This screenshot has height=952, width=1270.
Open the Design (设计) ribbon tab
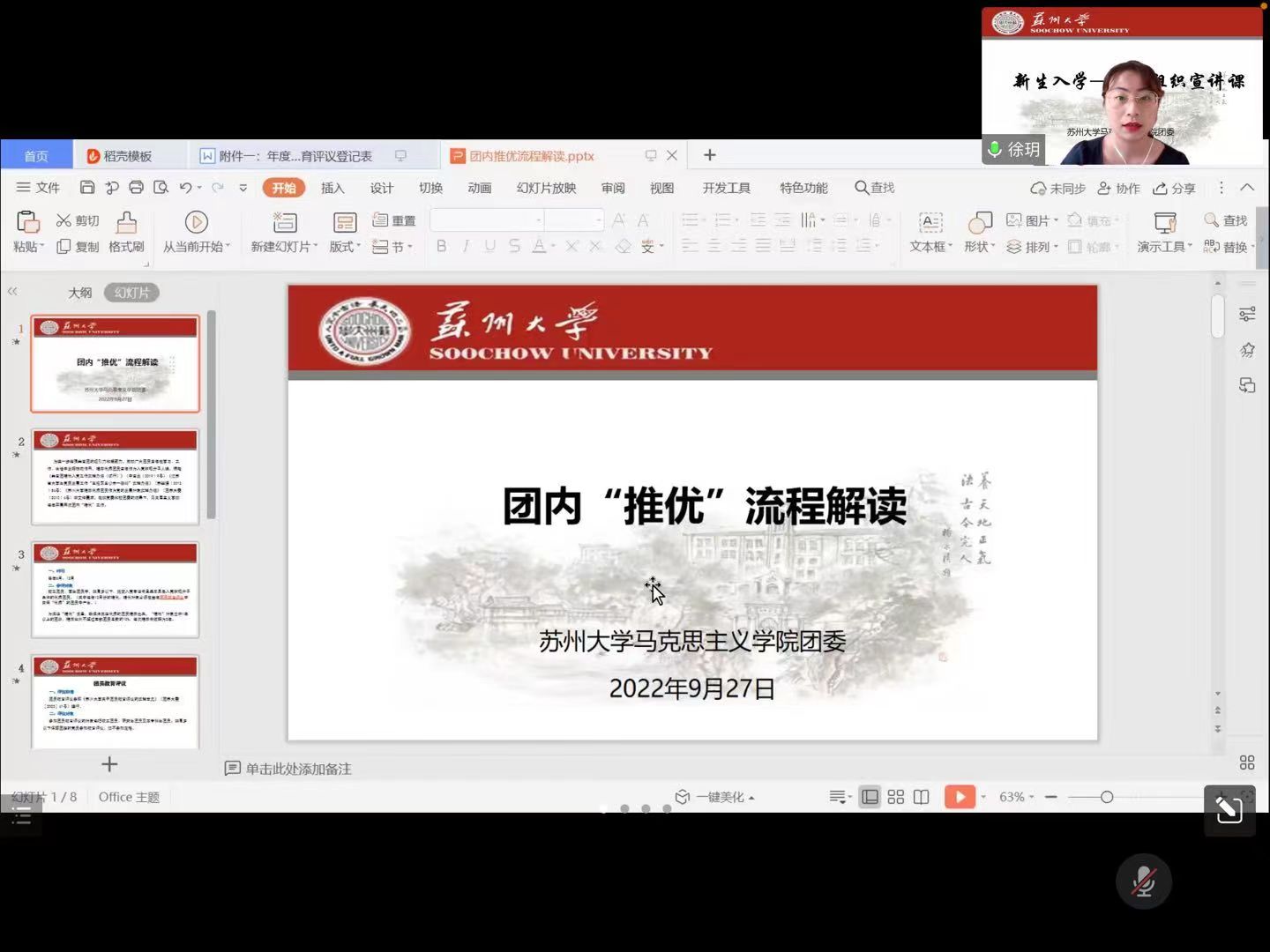pyautogui.click(x=381, y=188)
